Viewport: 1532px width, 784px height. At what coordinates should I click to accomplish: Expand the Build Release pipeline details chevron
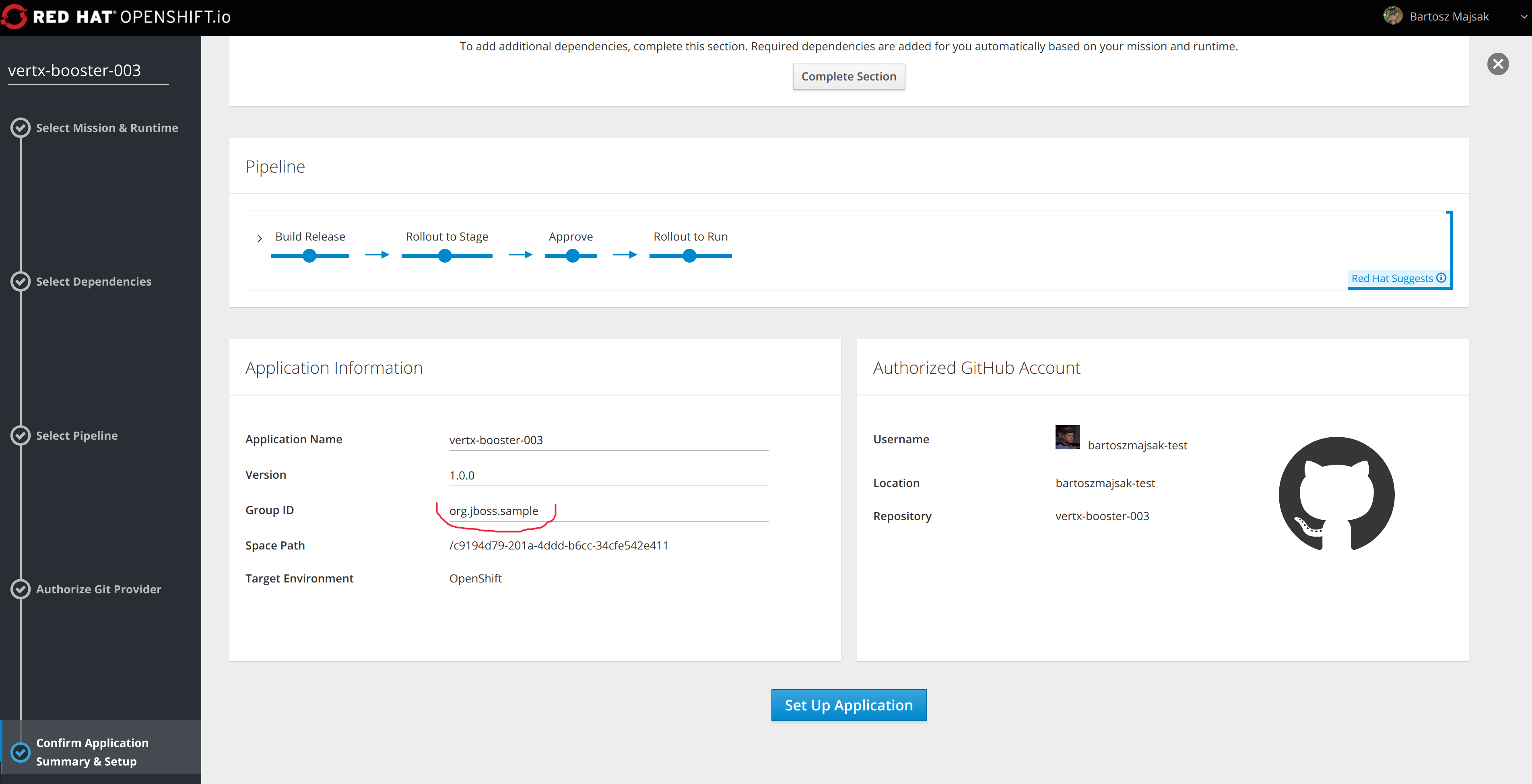[x=259, y=239]
